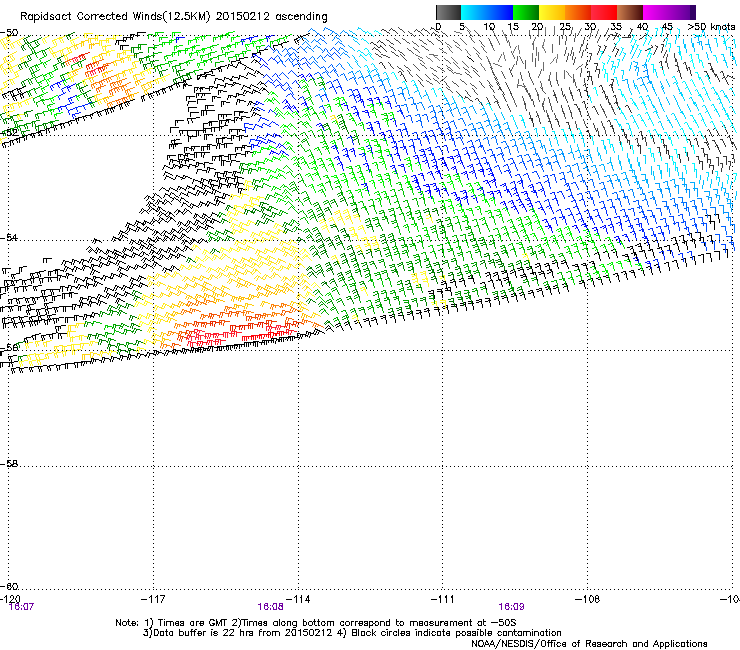Click the NOAA/NESDIS credit line
Image resolution: width=740 pixels, height=650 pixels.
point(589,644)
